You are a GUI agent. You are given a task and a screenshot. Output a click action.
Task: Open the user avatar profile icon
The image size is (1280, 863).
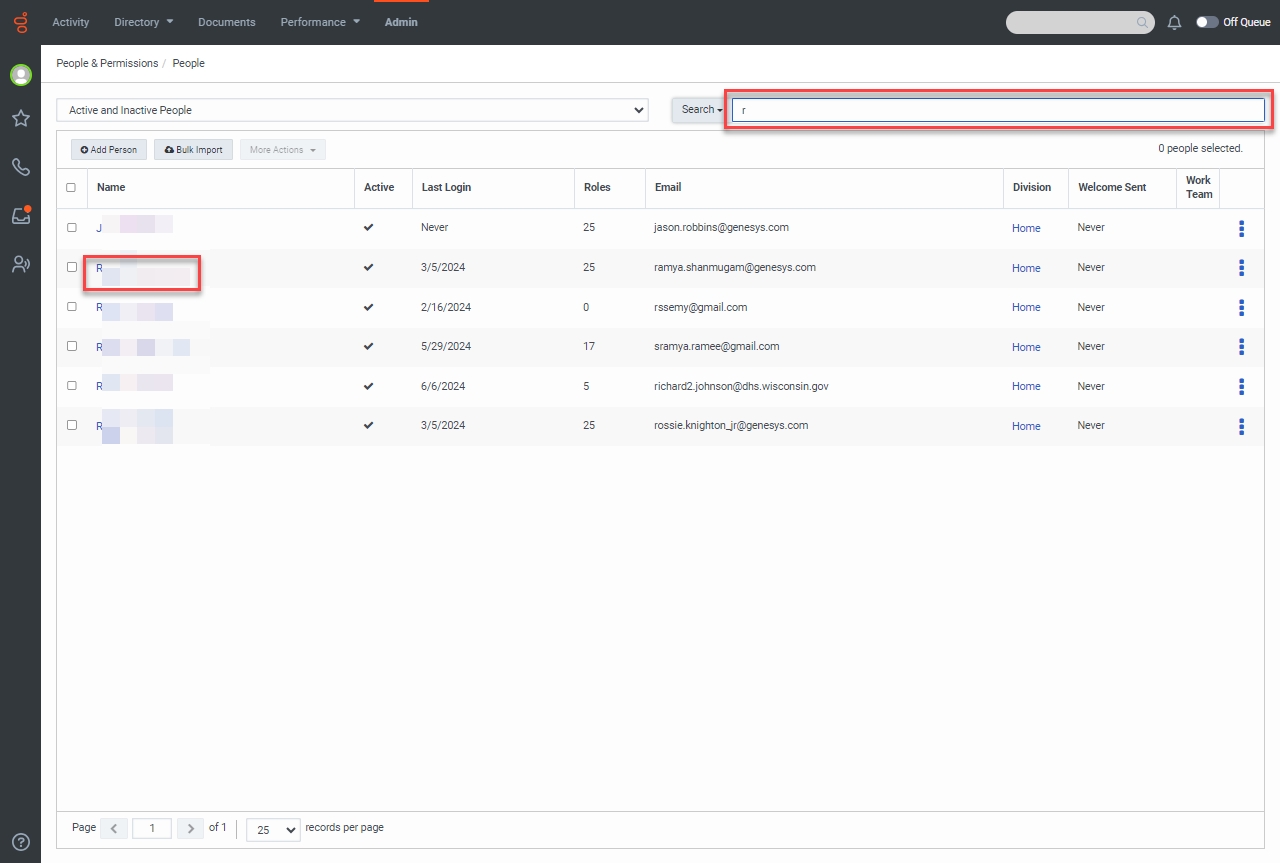20,75
